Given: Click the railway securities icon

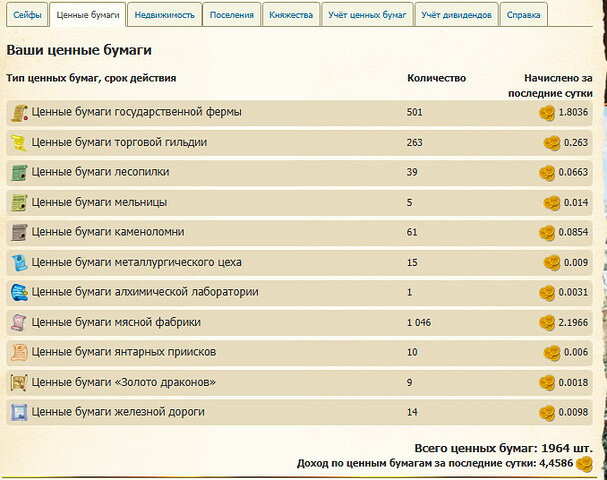Looking at the screenshot, I should point(19,412).
